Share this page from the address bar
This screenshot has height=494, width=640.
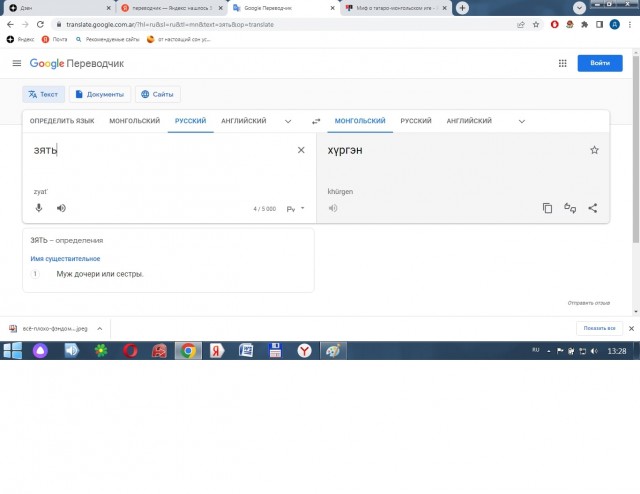[521, 24]
